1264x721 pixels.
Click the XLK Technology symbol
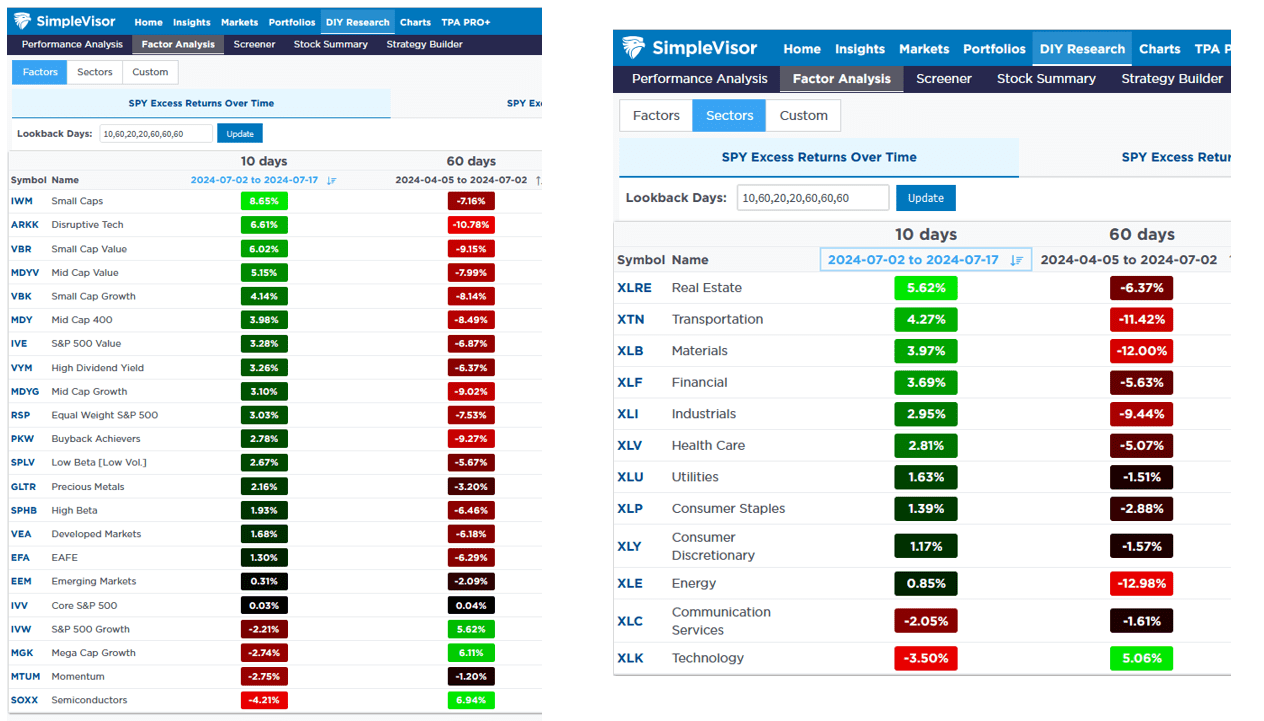630,658
